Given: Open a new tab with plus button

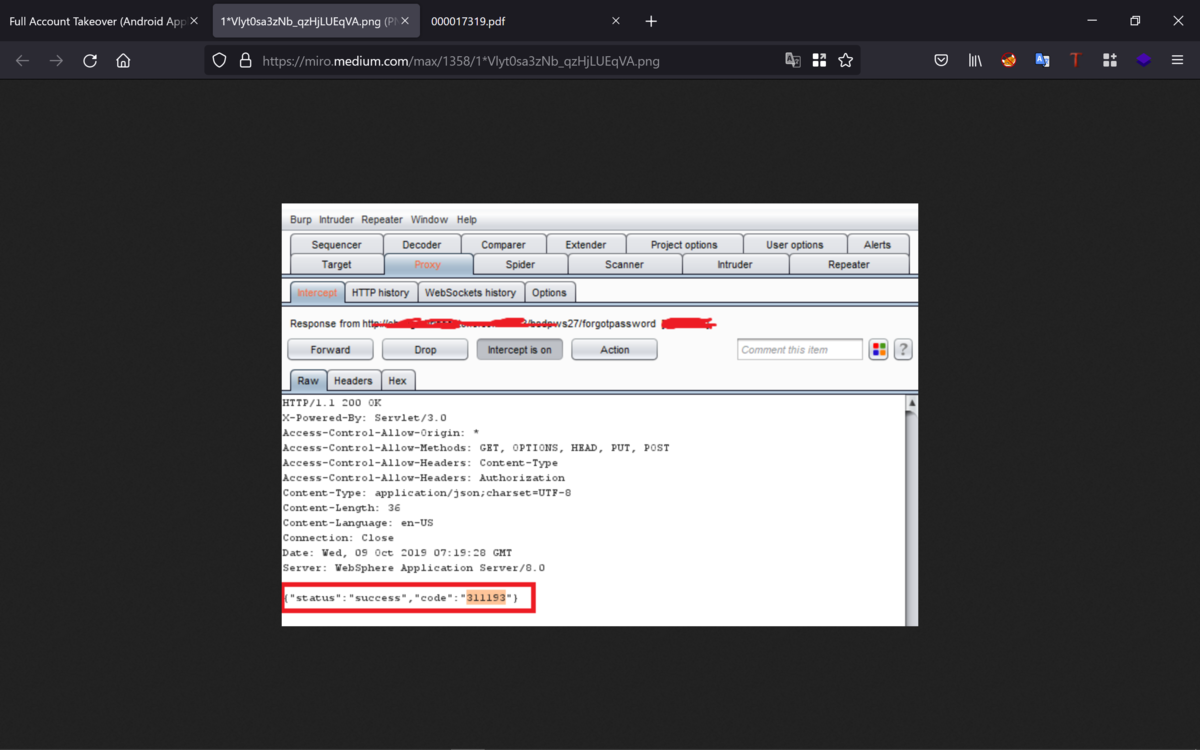Looking at the screenshot, I should point(651,21).
